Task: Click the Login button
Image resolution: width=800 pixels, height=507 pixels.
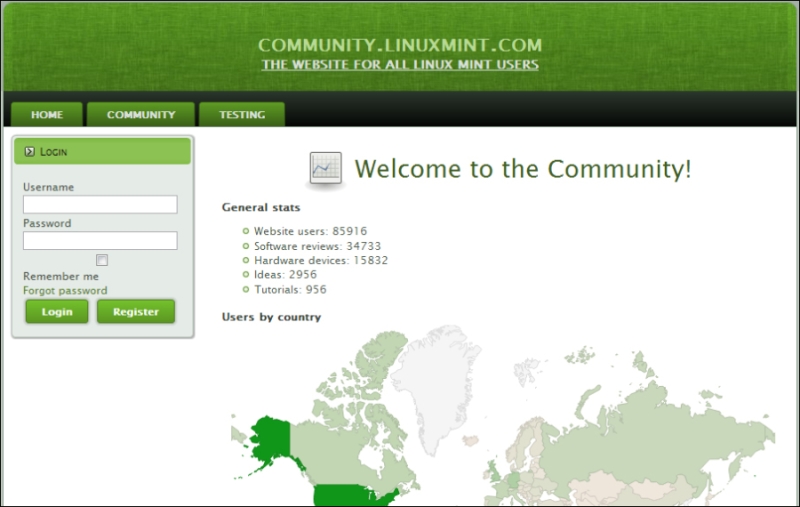Action: (x=57, y=311)
